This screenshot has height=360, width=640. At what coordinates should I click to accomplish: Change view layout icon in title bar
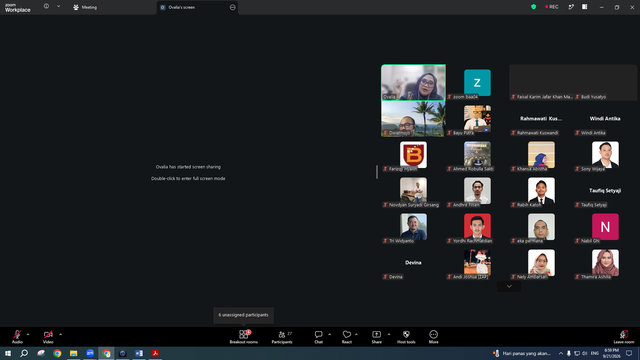pyautogui.click(x=584, y=7)
